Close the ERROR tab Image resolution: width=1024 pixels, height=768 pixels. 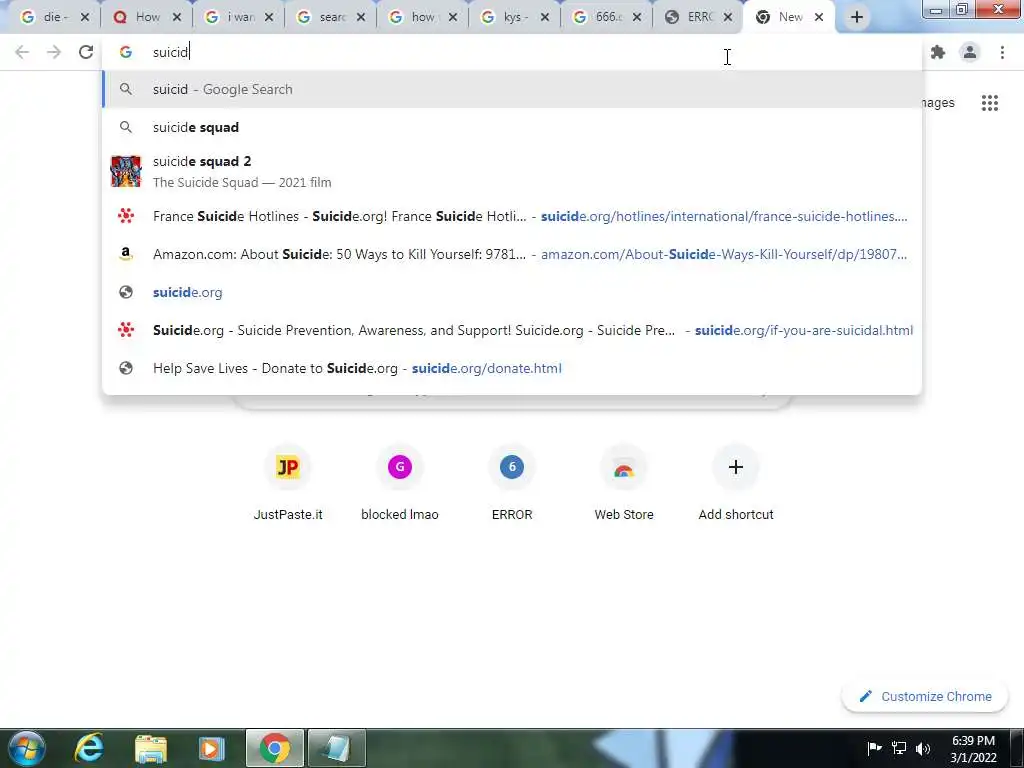(x=728, y=17)
